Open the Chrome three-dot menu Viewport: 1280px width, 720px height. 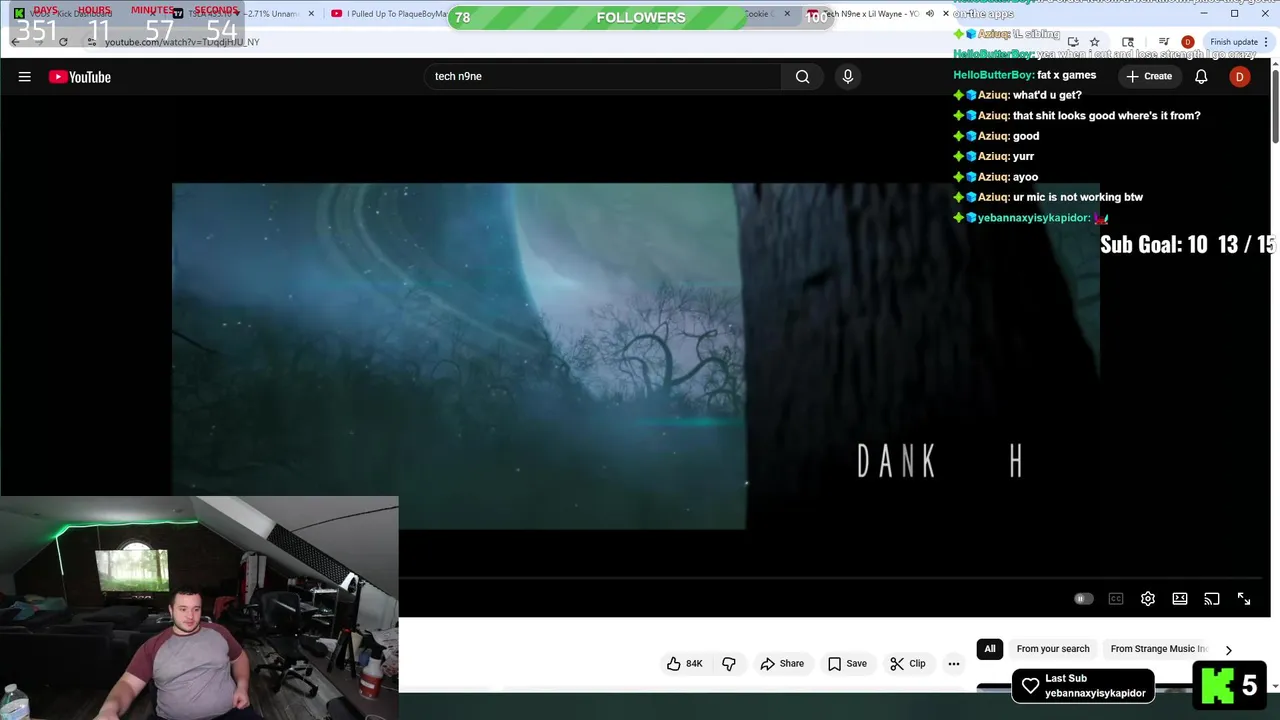1266,42
